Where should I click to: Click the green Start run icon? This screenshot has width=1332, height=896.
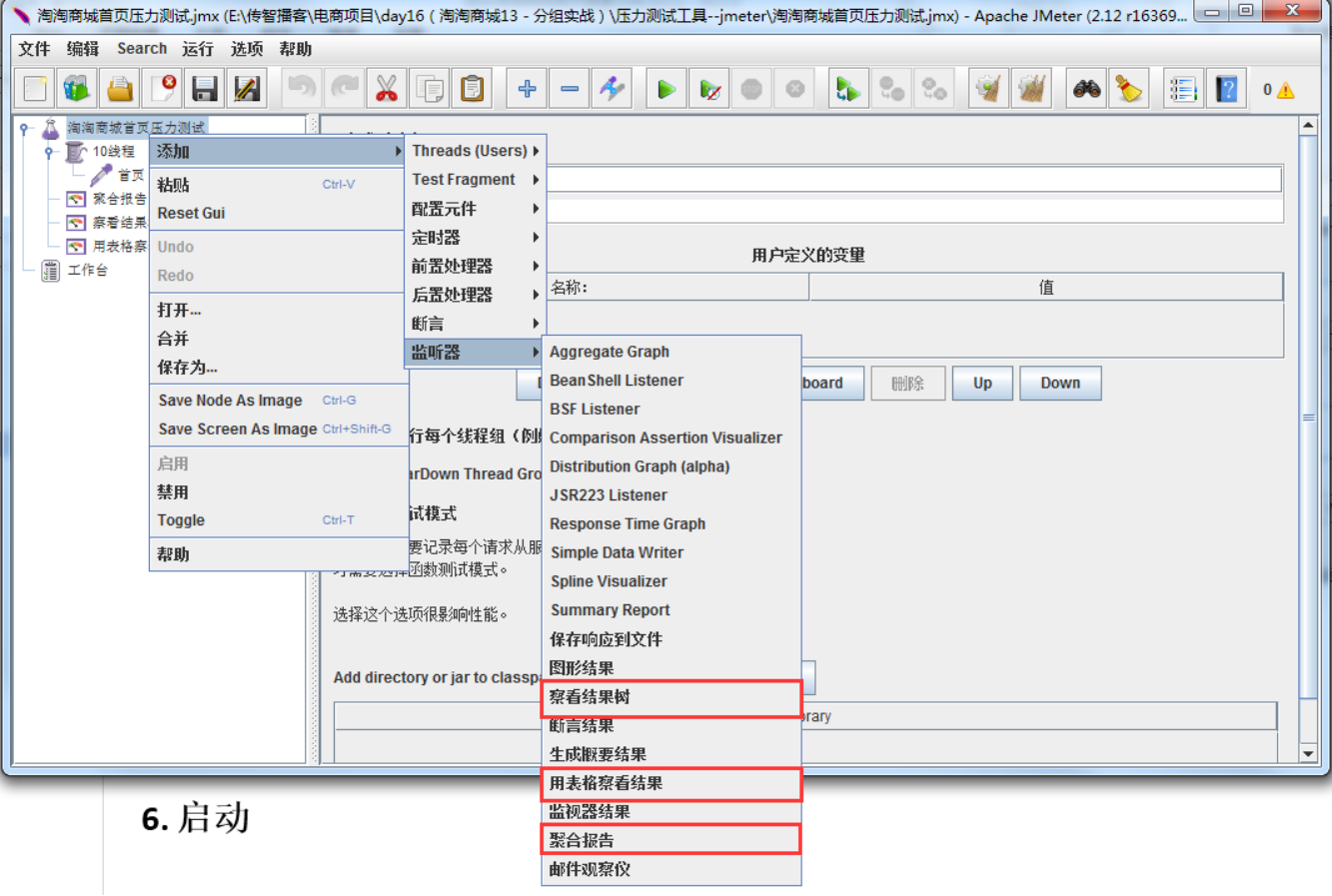pos(666,89)
